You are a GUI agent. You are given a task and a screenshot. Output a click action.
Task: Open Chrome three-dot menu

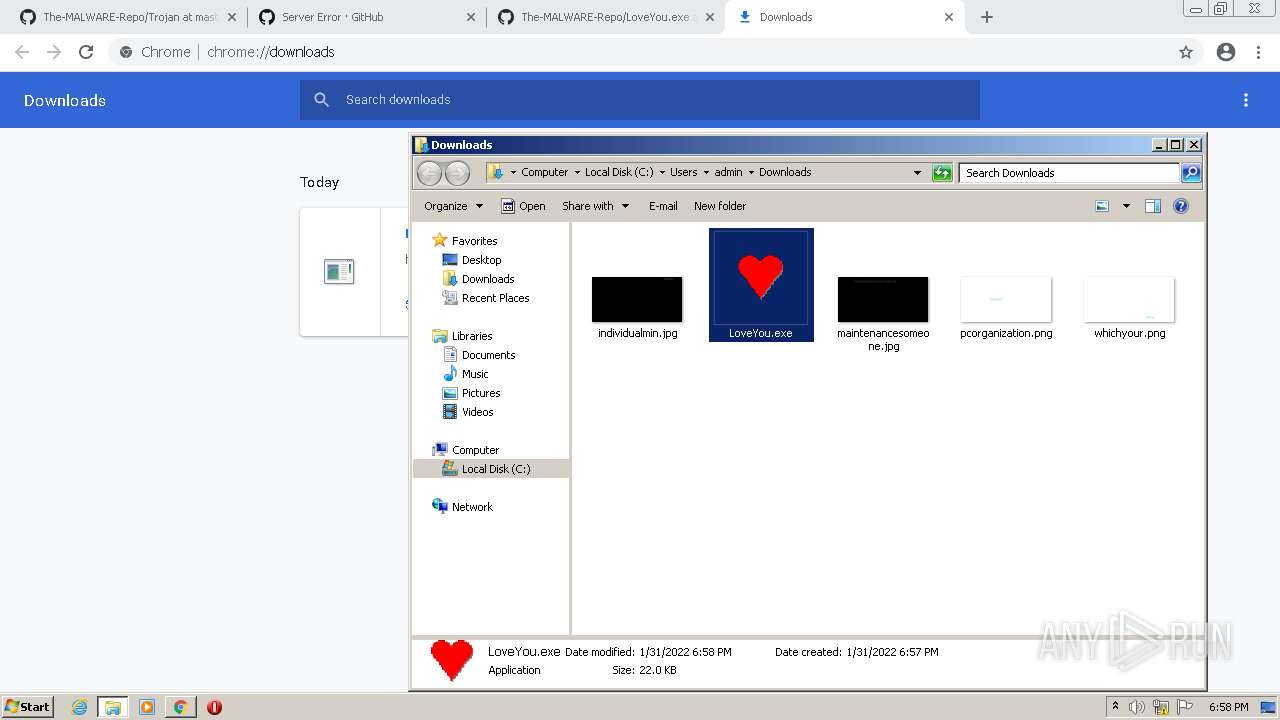pos(1258,52)
